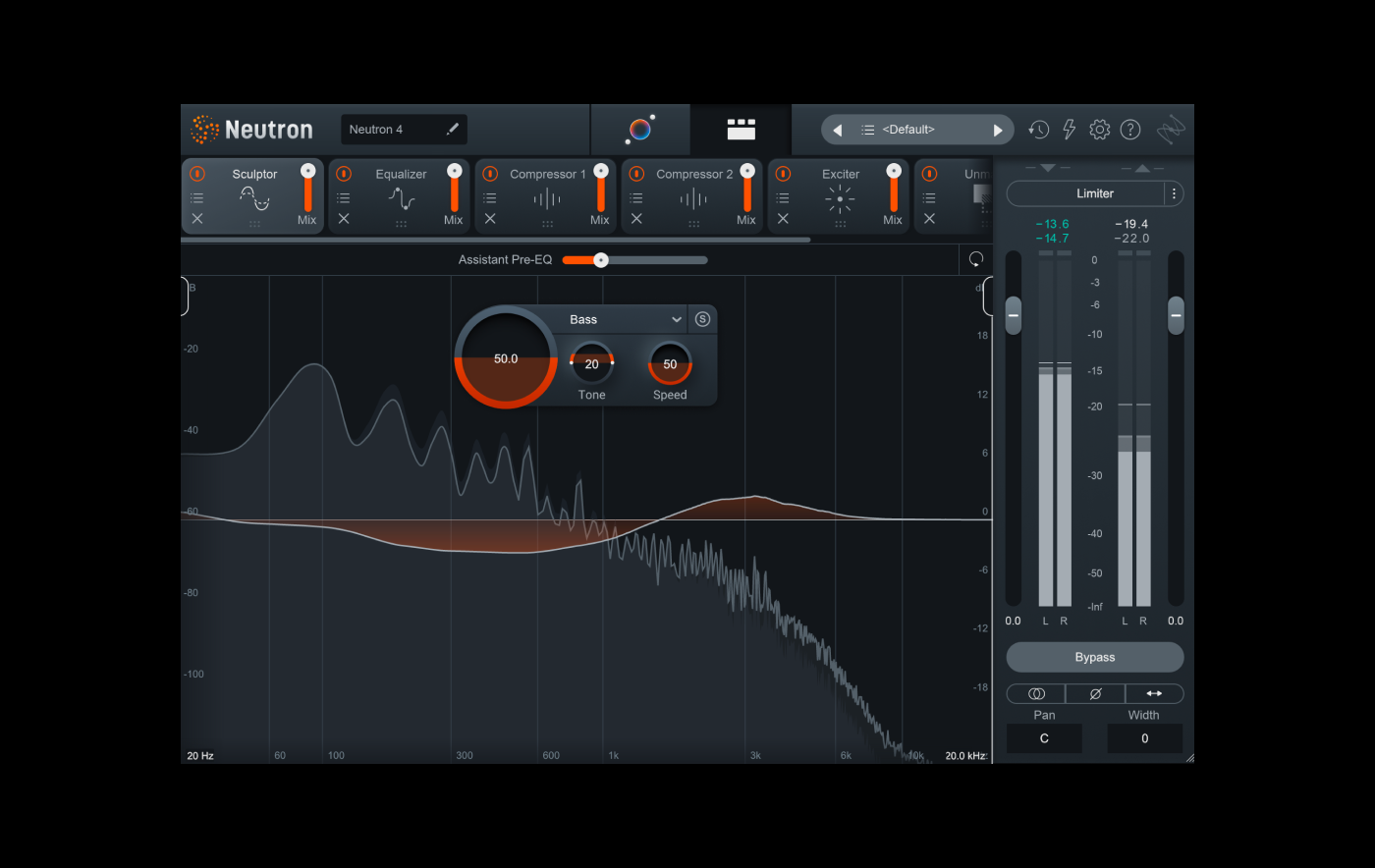
Task: Switch to the detailed modules view
Action: click(741, 129)
